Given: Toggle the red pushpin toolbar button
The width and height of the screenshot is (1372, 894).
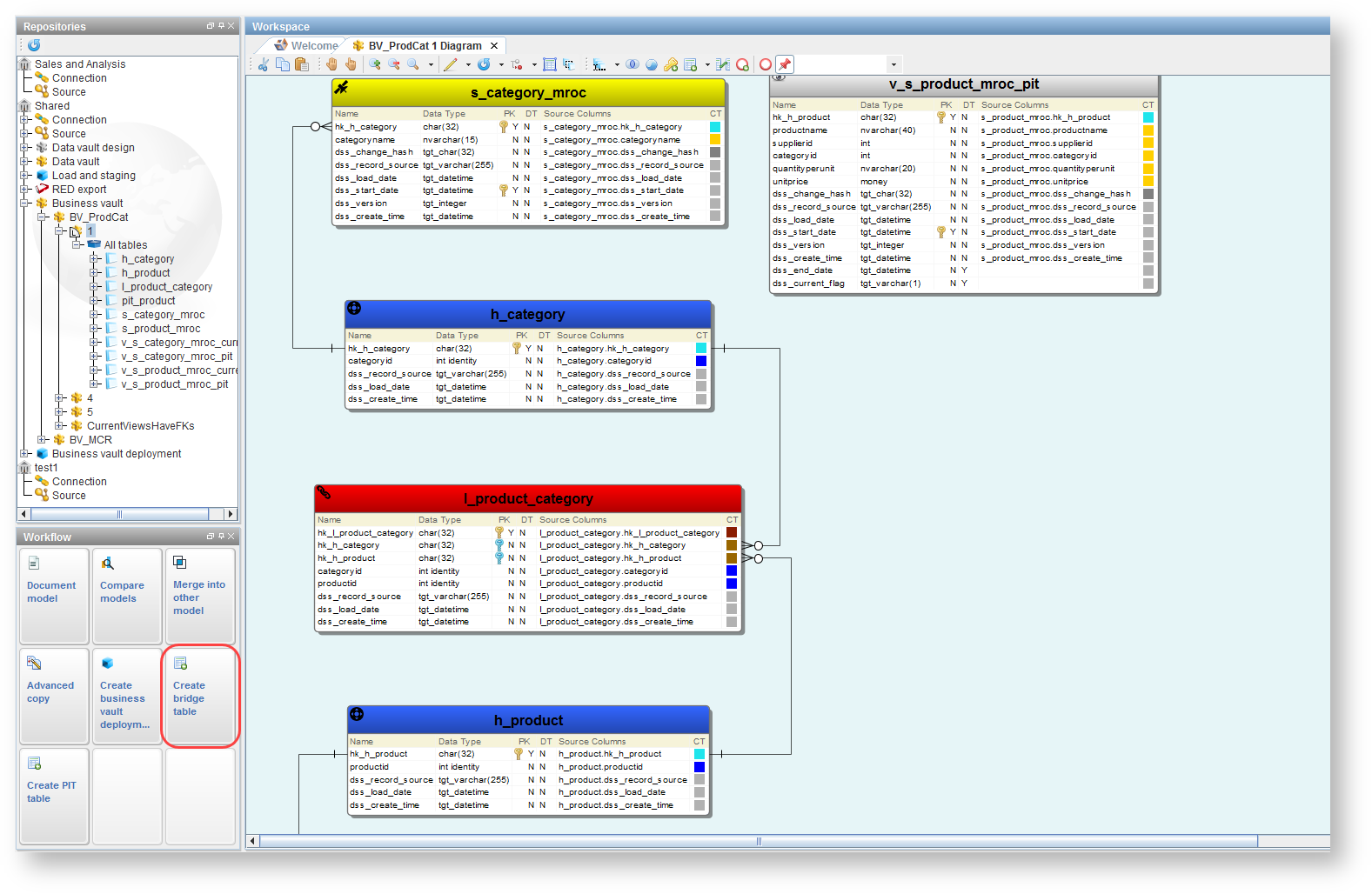Looking at the screenshot, I should (785, 64).
